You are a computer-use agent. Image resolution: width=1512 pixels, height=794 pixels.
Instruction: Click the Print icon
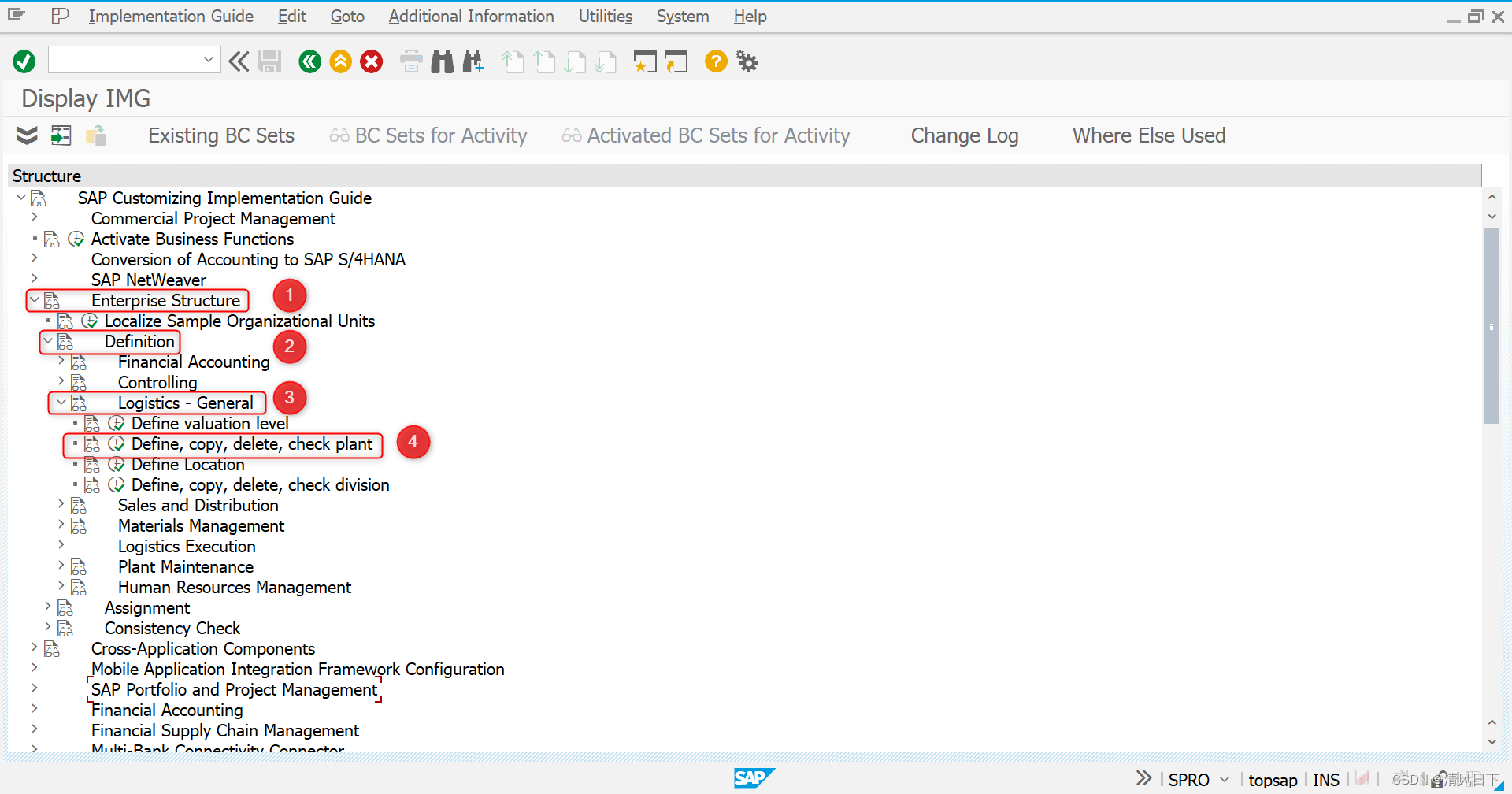411,61
